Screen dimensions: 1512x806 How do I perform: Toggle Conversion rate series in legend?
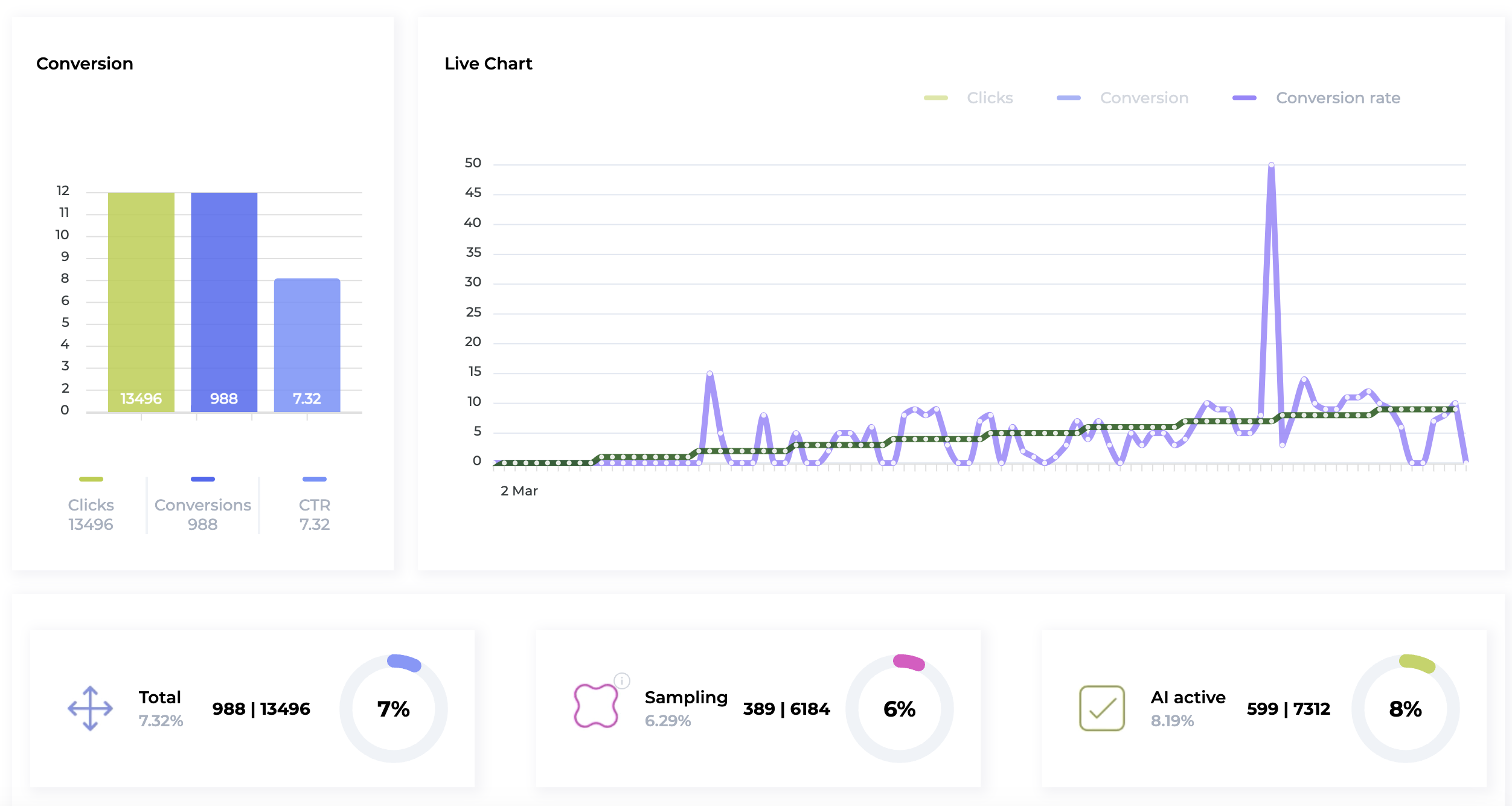(1337, 98)
